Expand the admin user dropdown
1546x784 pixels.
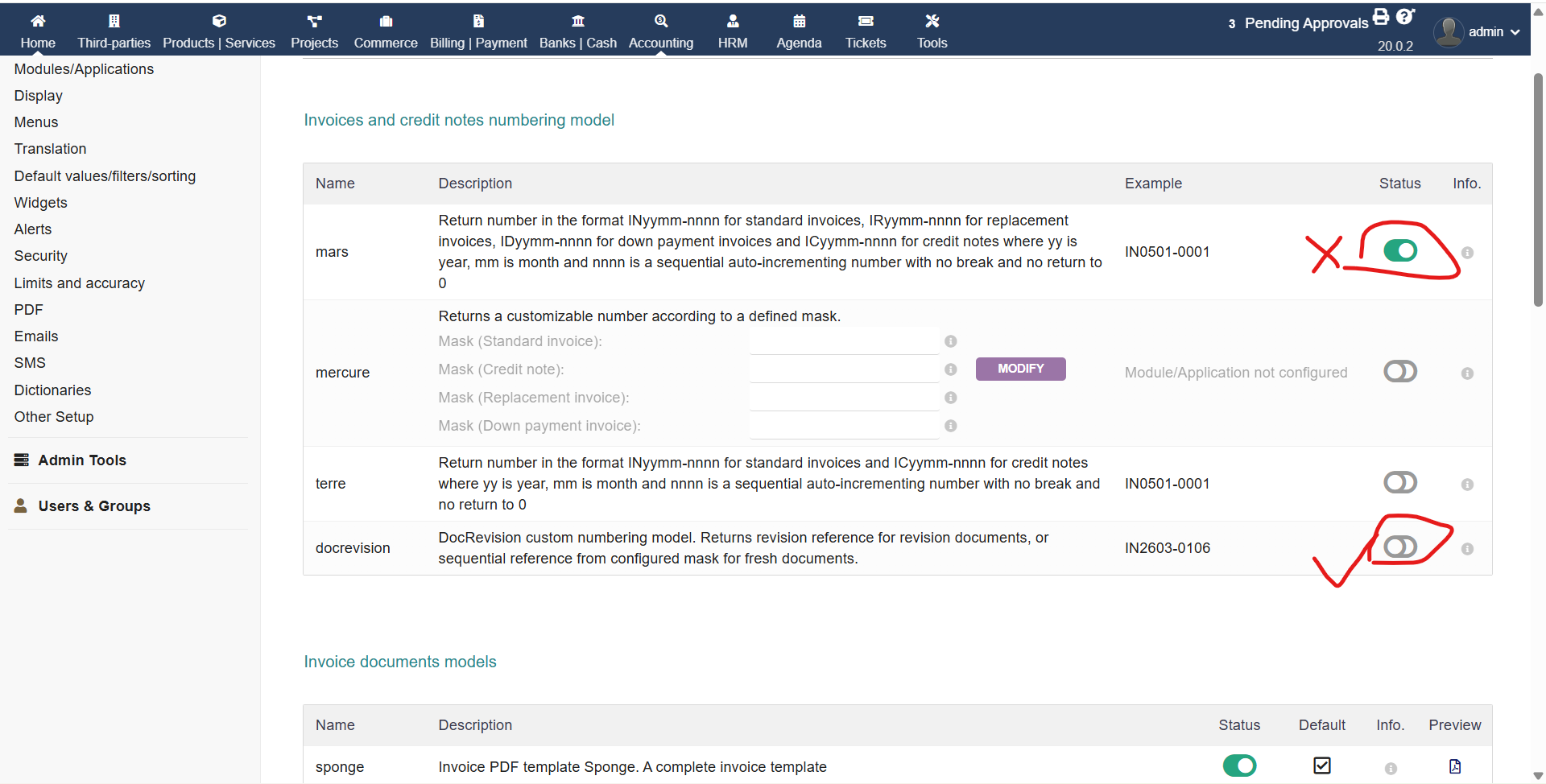(x=1478, y=32)
